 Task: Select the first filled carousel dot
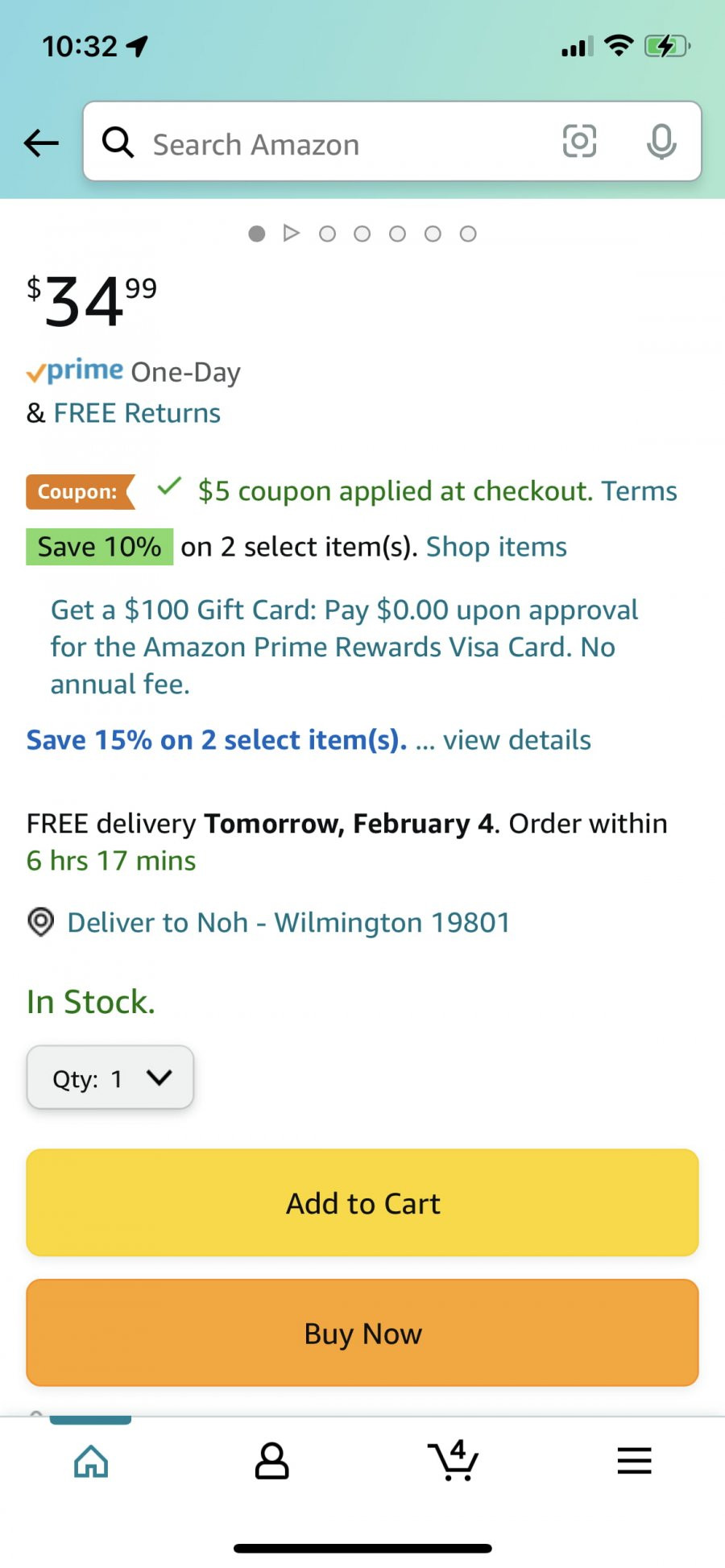click(257, 234)
